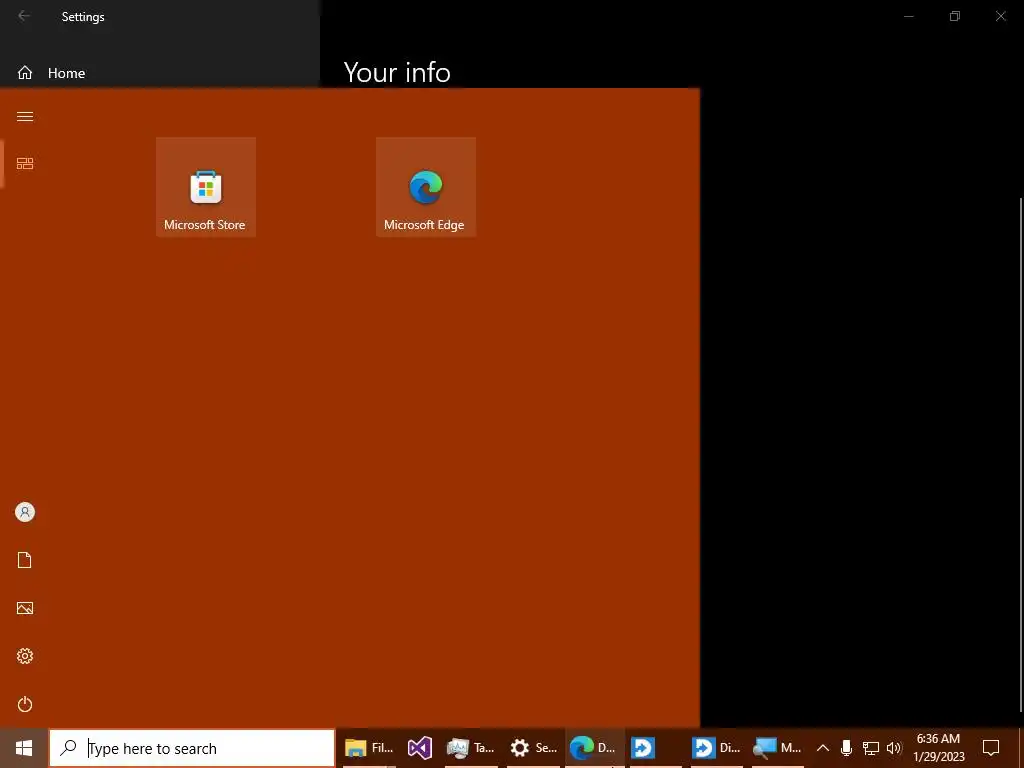The width and height of the screenshot is (1024, 768).
Task: Open the Documents icon in Start sidebar
Action: 25,560
